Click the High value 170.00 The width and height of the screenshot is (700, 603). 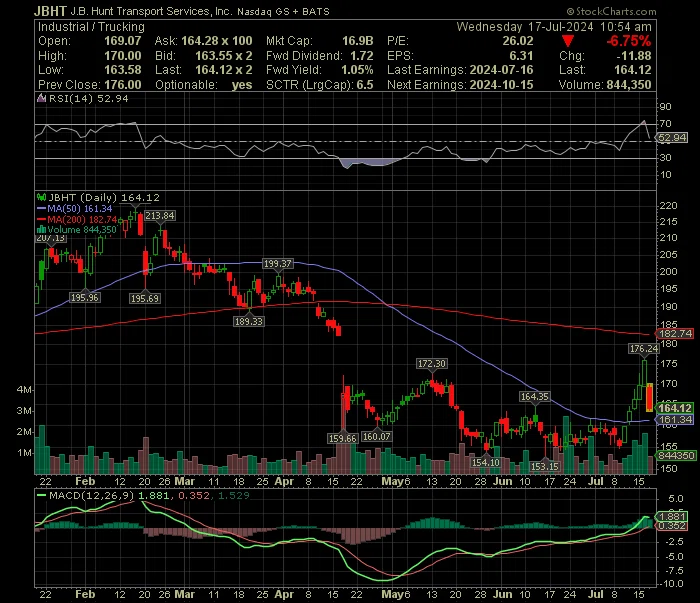click(123, 56)
